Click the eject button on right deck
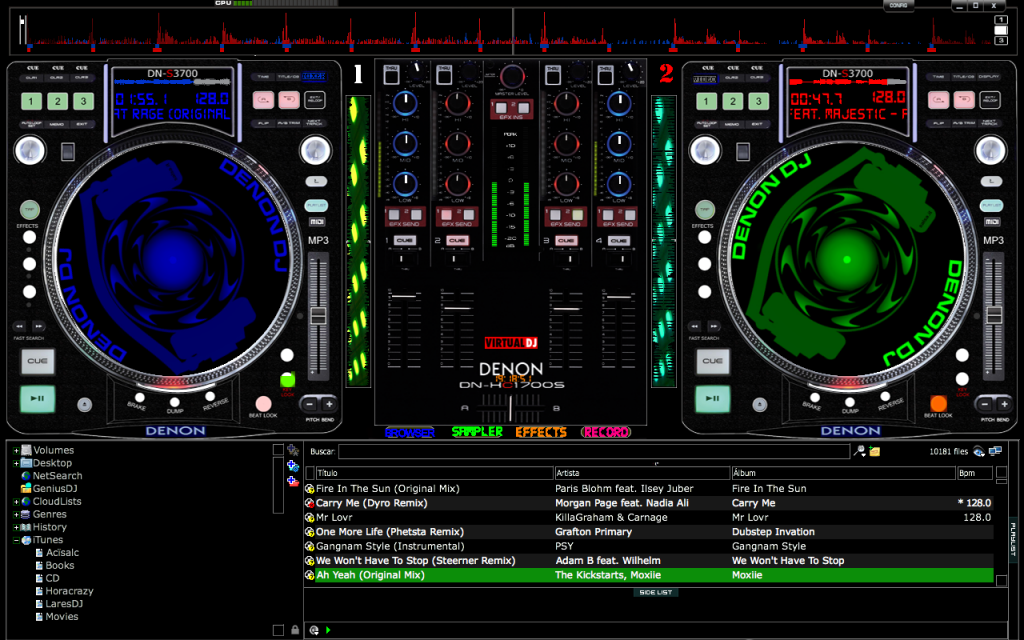The width and height of the screenshot is (1024, 640). (760, 405)
